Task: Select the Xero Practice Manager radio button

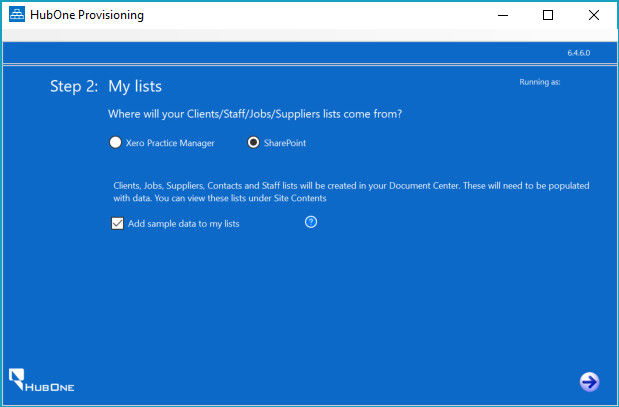Action: coord(116,143)
